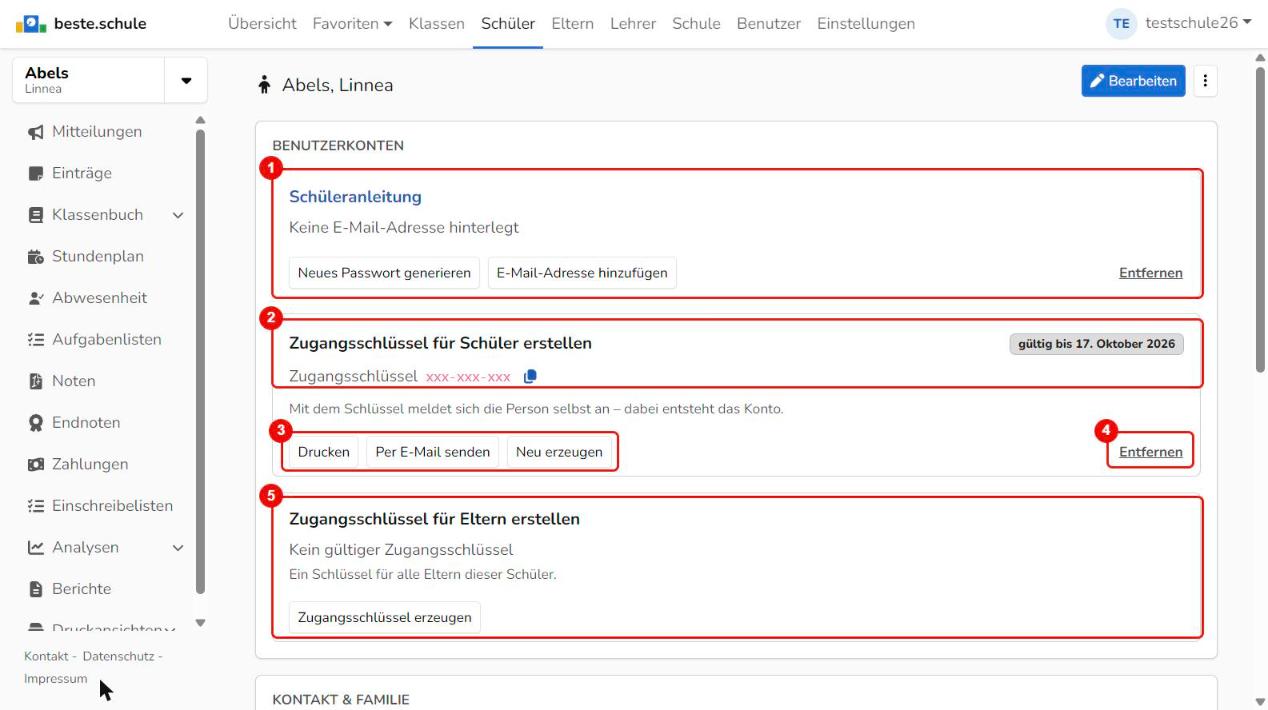Viewport: 1268px width, 710px height.
Task: Expand the Klassenbuch sidebar section
Action: (x=178, y=215)
